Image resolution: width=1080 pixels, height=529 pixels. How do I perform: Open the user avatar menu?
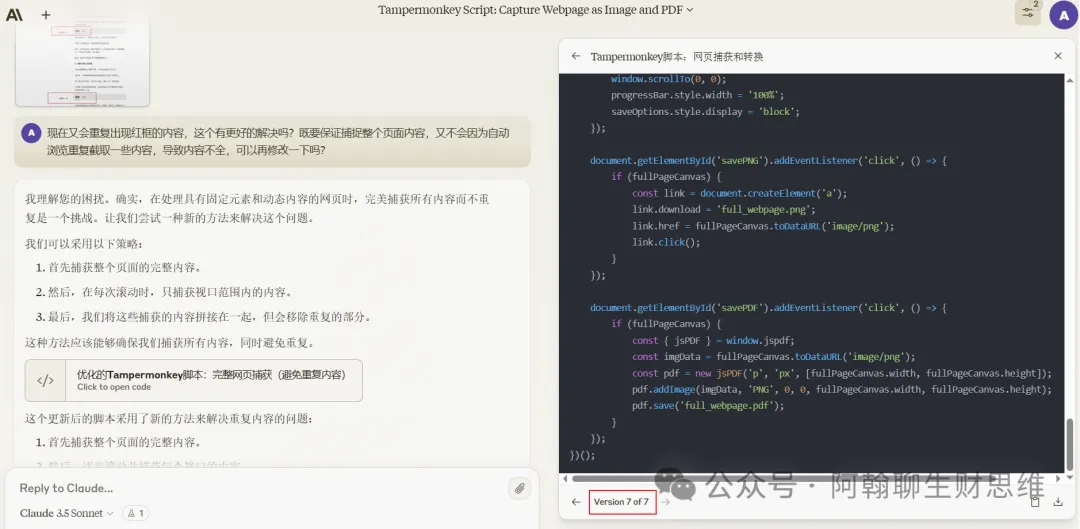[x=1063, y=14]
